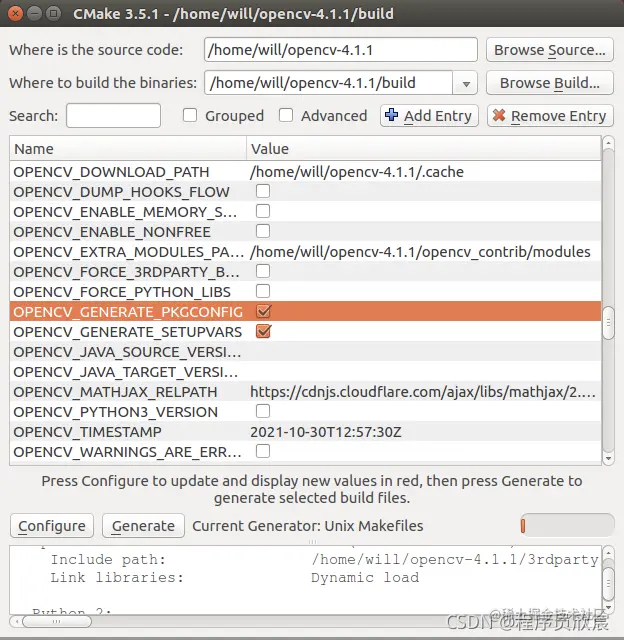Click the source code path field
The width and height of the screenshot is (624, 640).
pos(341,50)
